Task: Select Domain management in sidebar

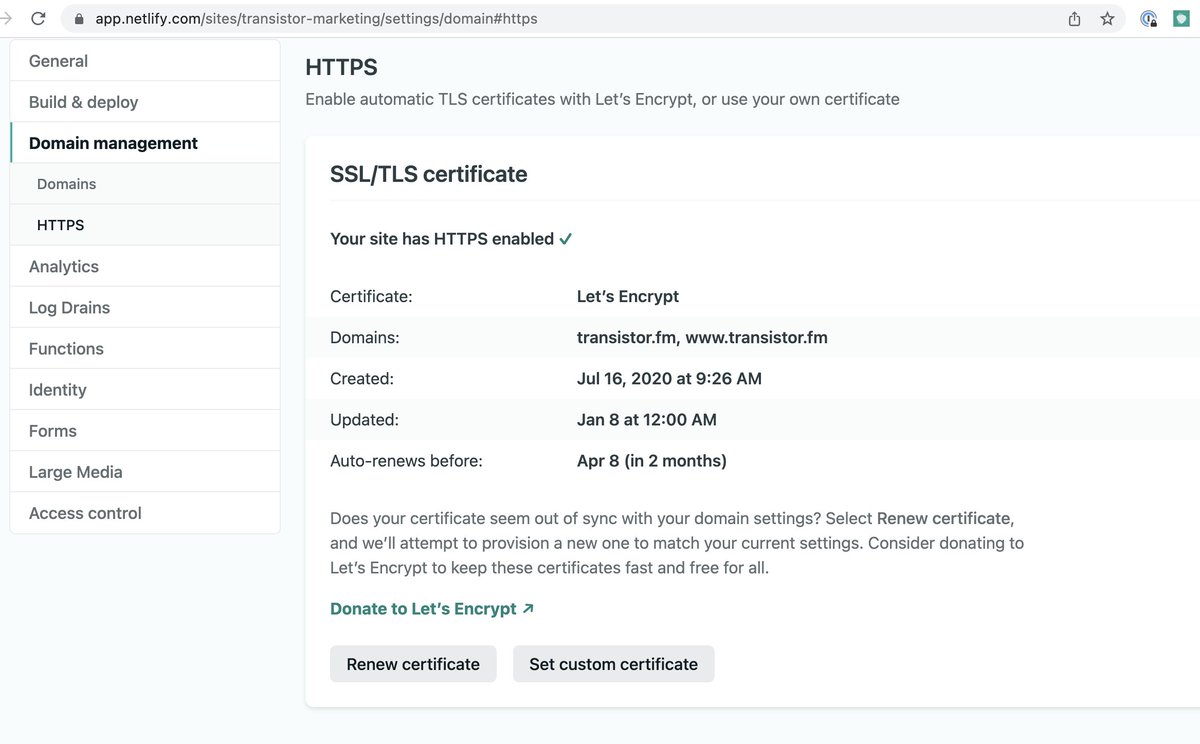Action: 113,143
